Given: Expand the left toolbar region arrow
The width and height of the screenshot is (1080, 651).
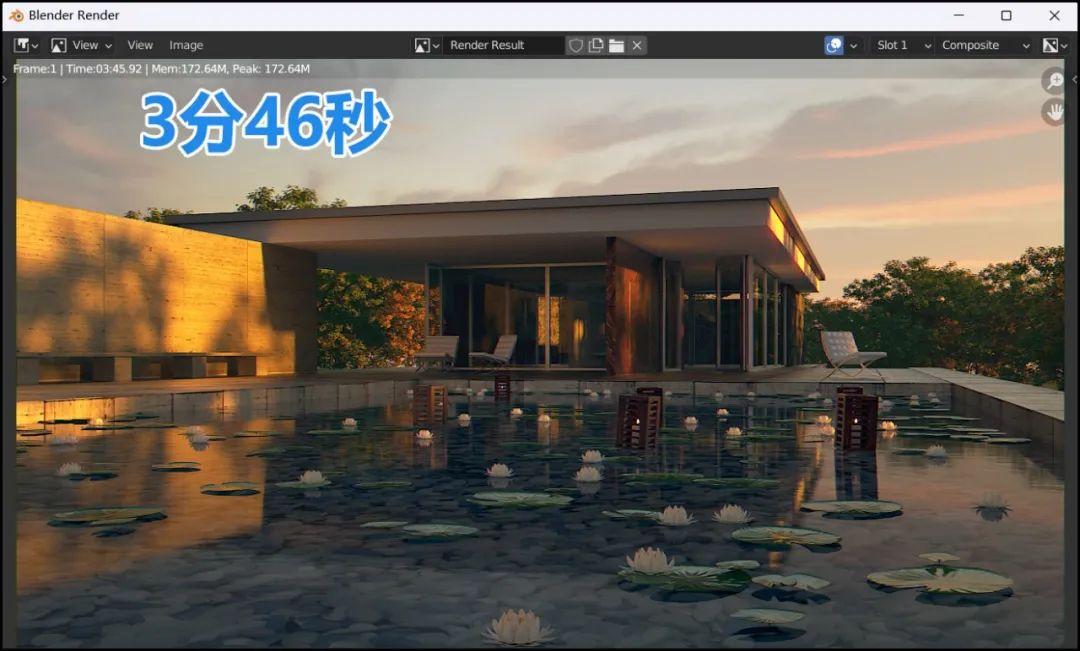Looking at the screenshot, I should click(x=5, y=80).
